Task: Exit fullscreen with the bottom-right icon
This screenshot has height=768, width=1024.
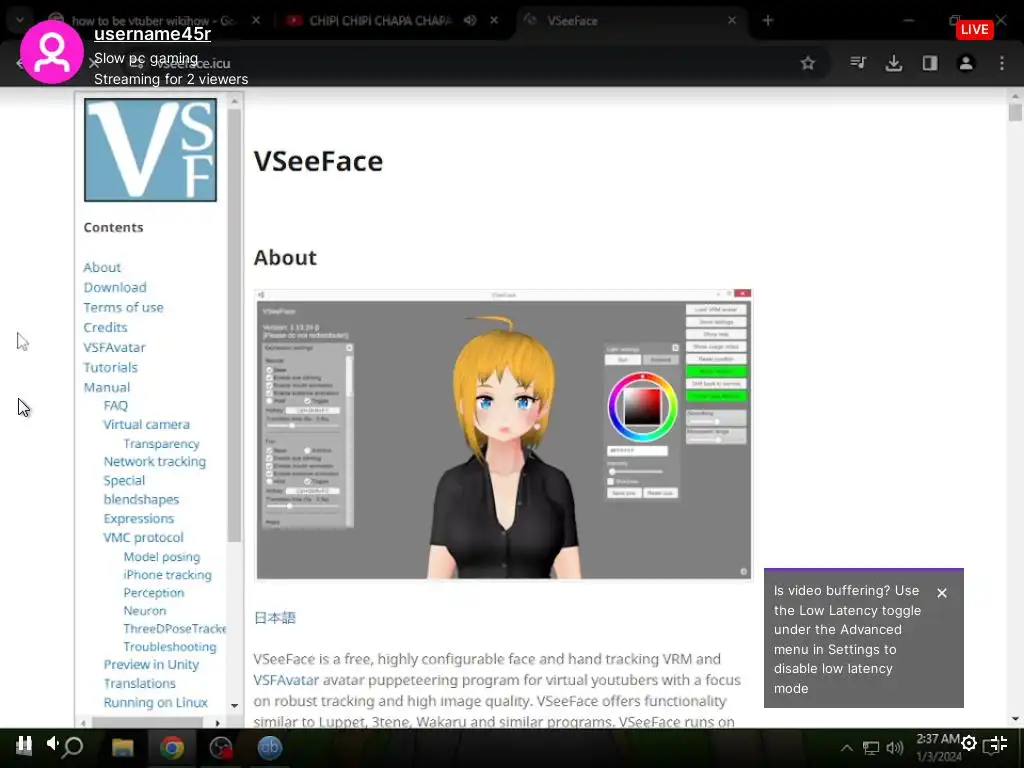Action: (x=999, y=743)
